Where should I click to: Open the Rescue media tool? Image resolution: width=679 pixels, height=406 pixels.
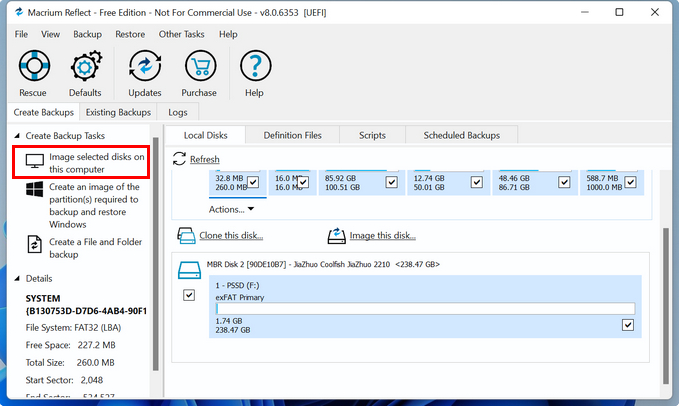[x=34, y=66]
